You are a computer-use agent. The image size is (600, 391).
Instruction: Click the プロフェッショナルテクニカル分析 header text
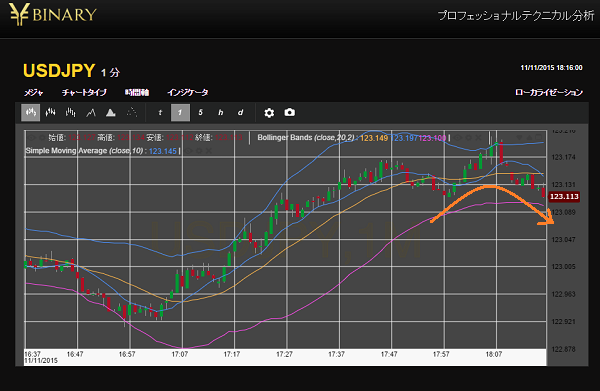point(516,16)
